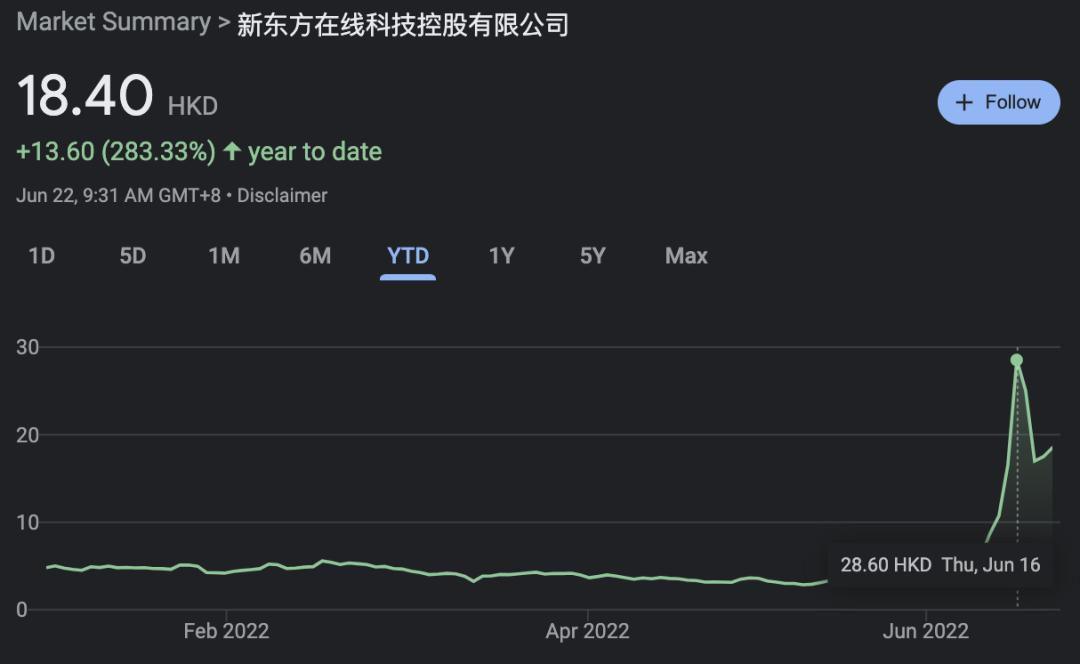The width and height of the screenshot is (1080, 664).
Task: Click the 18.40 HKD current price
Action: (85, 97)
